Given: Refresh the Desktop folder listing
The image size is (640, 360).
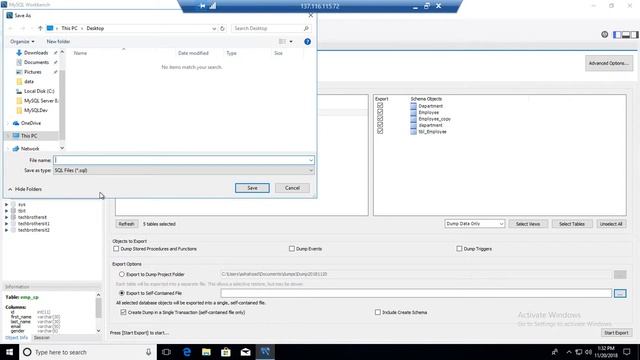Looking at the screenshot, I should coord(222,29).
